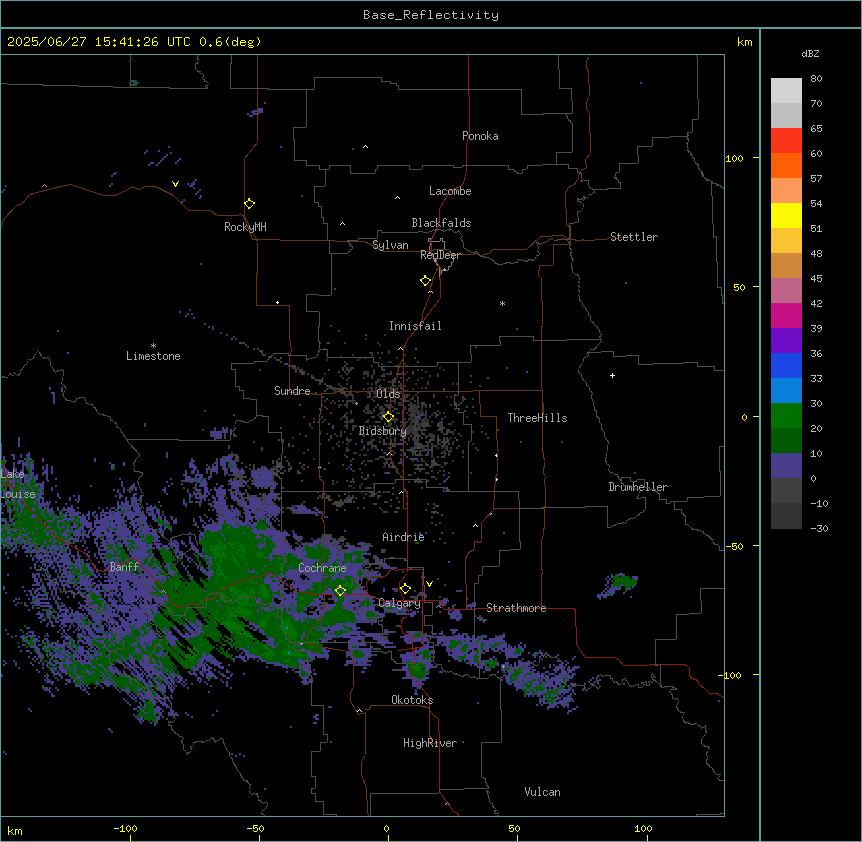862x842 pixels.
Task: Click the yellow diamond marker below Cochrane
Action: 340,591
